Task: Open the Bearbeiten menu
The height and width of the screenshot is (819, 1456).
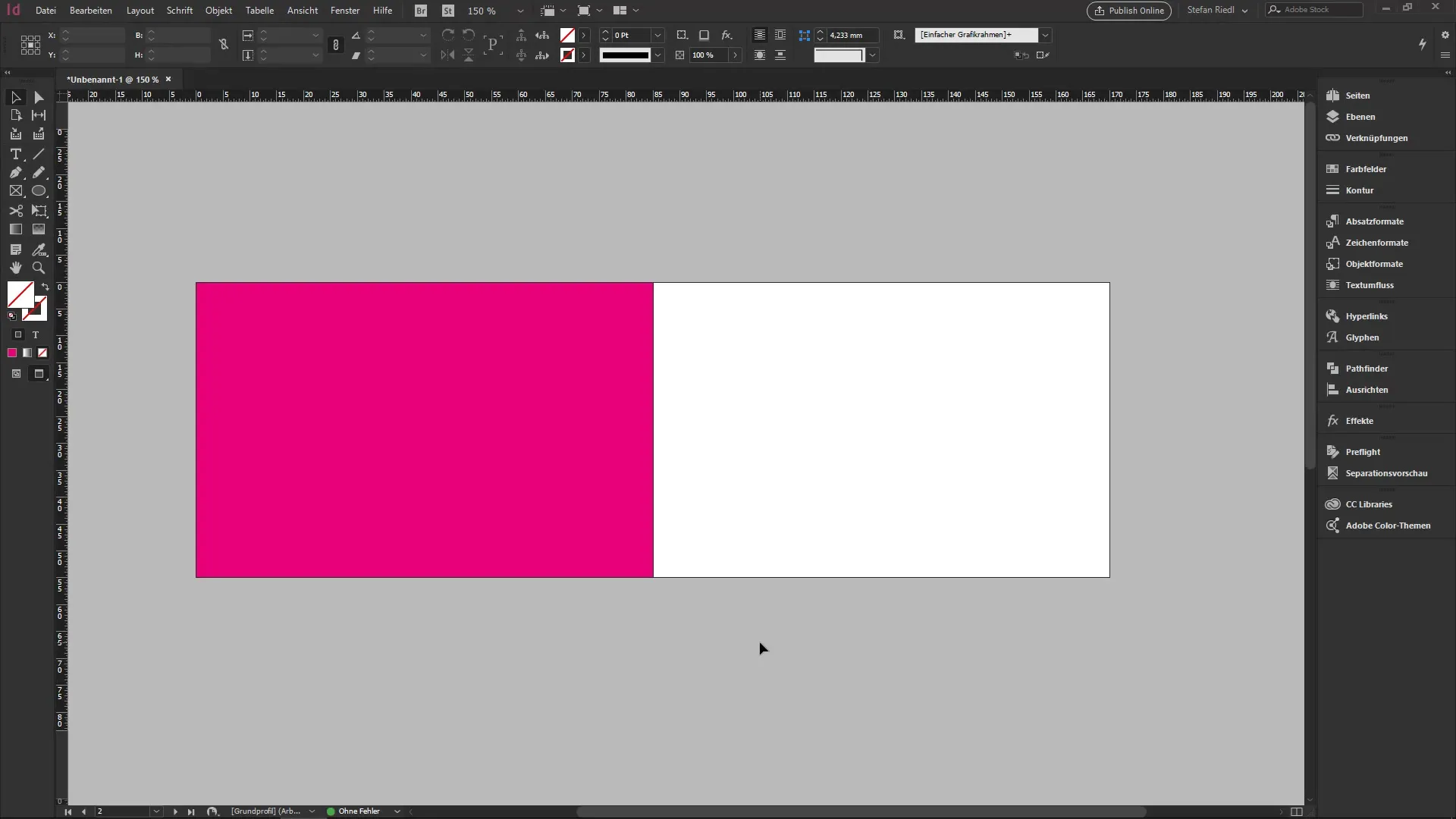Action: point(91,11)
